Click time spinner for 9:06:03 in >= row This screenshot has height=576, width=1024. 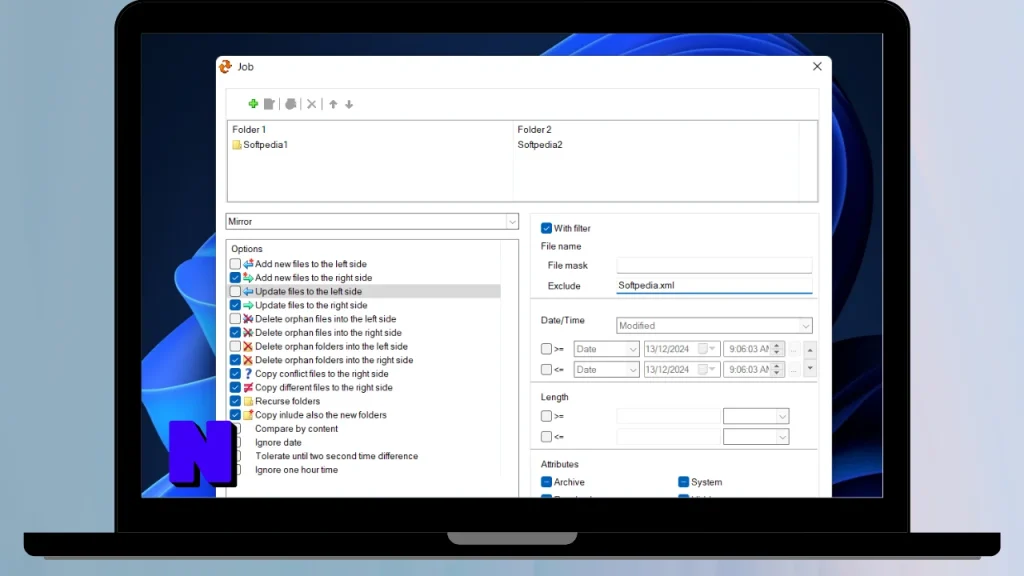(x=777, y=349)
